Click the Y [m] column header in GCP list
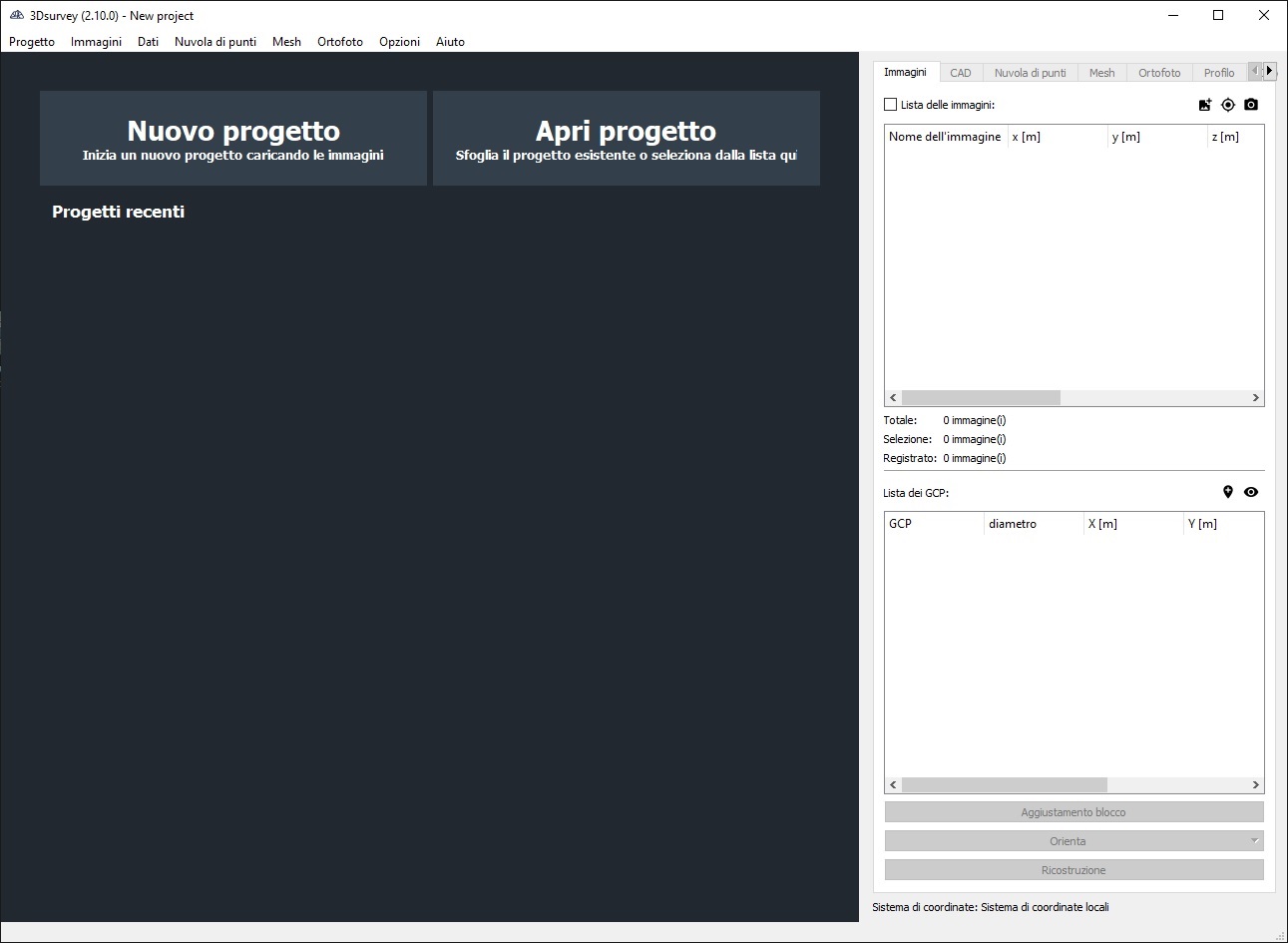This screenshot has width=1288, height=943. click(x=1223, y=524)
